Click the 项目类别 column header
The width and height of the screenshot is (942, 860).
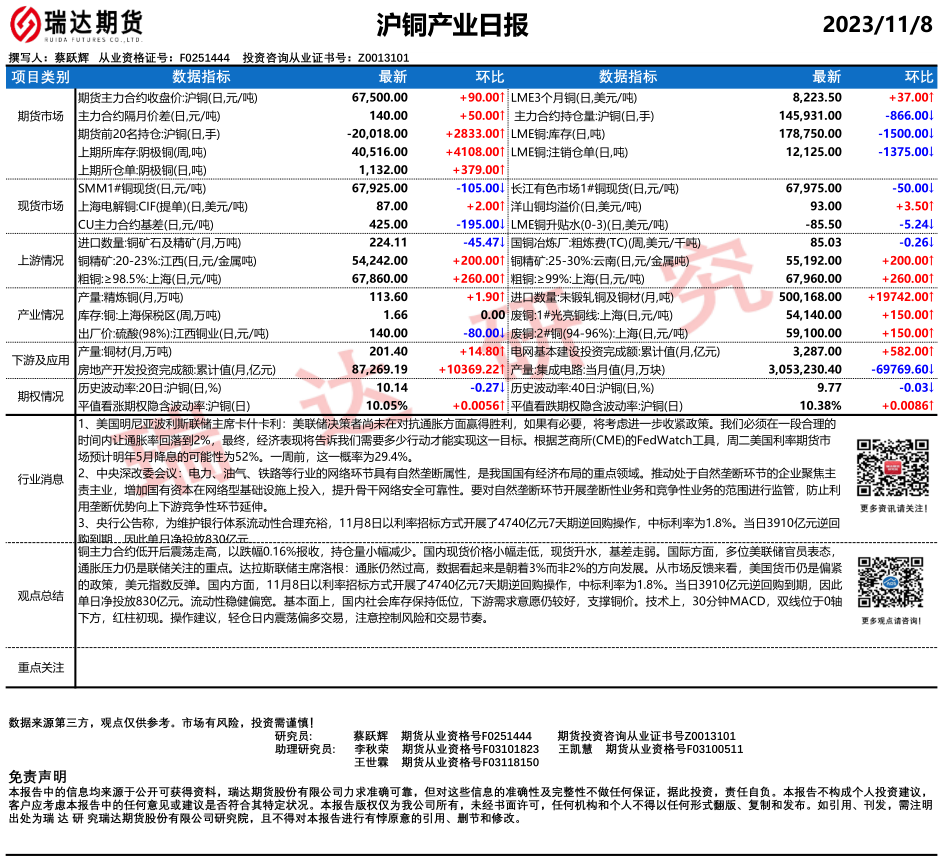point(40,77)
